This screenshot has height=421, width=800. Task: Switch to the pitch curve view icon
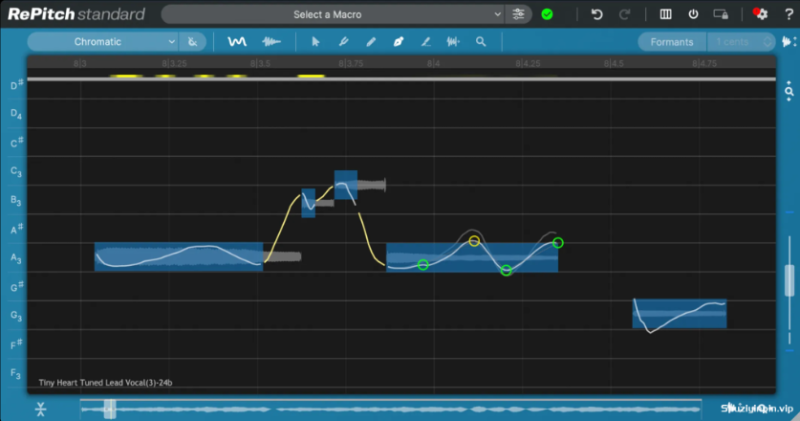click(x=237, y=42)
